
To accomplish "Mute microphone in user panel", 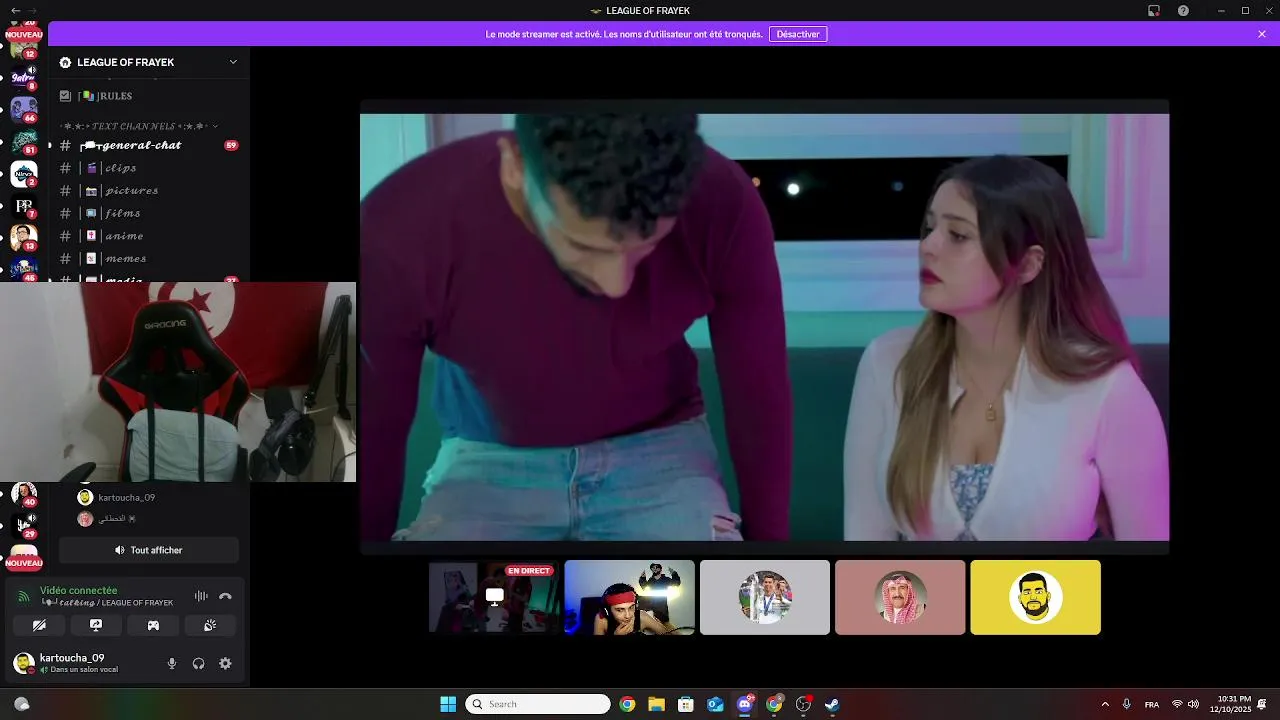I will click(172, 663).
